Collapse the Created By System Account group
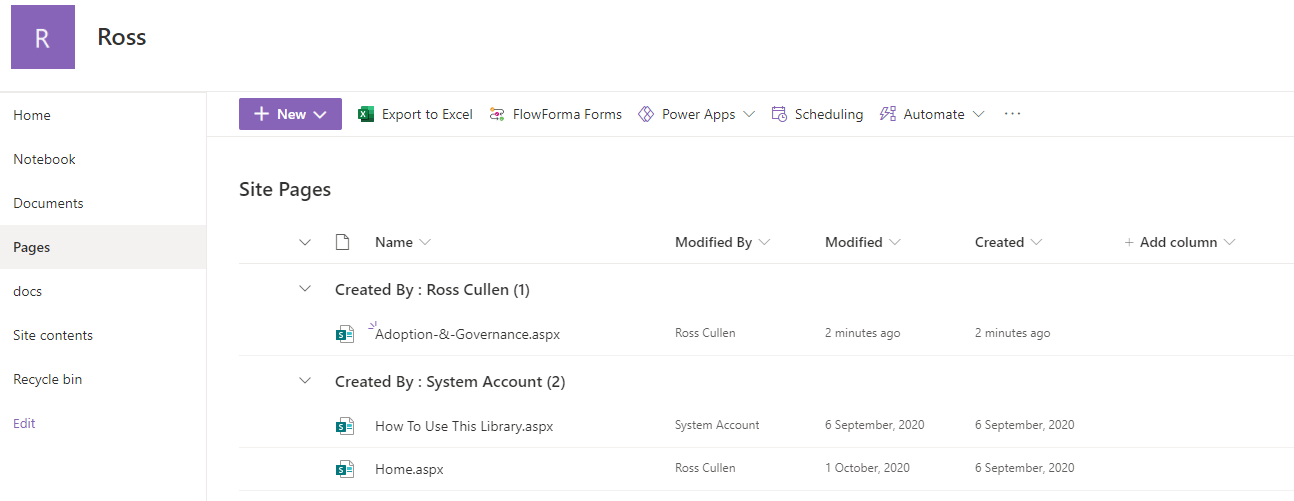The image size is (1294, 501). [305, 381]
